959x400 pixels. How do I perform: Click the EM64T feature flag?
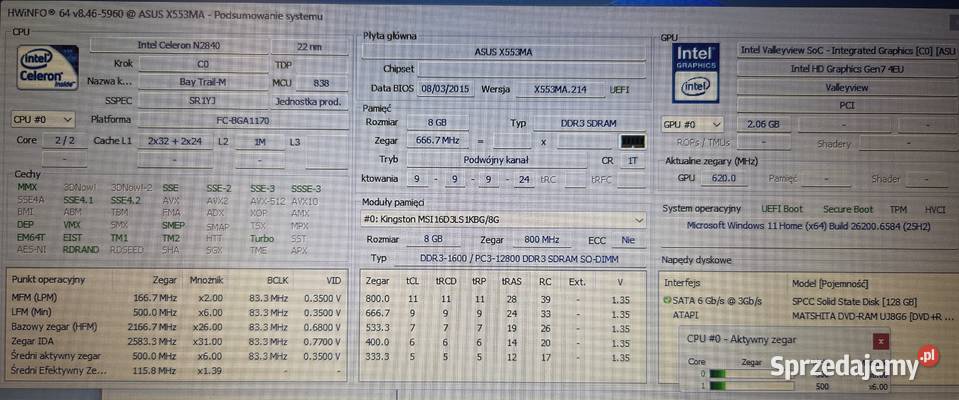coord(29,238)
